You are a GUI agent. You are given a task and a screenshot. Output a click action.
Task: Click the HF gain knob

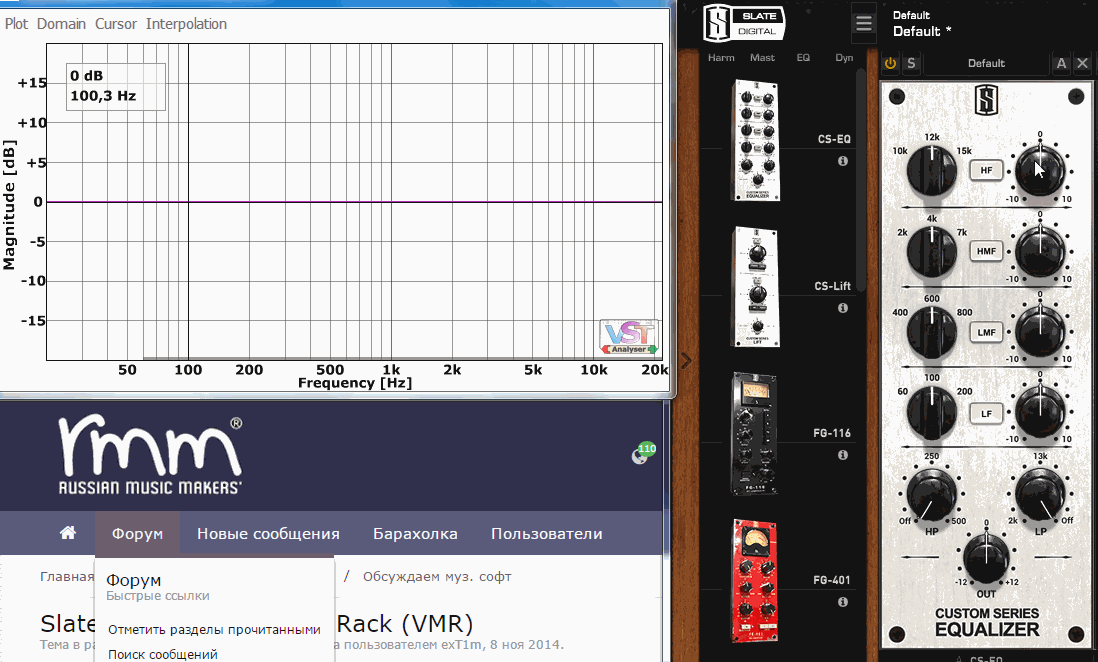click(x=1040, y=170)
